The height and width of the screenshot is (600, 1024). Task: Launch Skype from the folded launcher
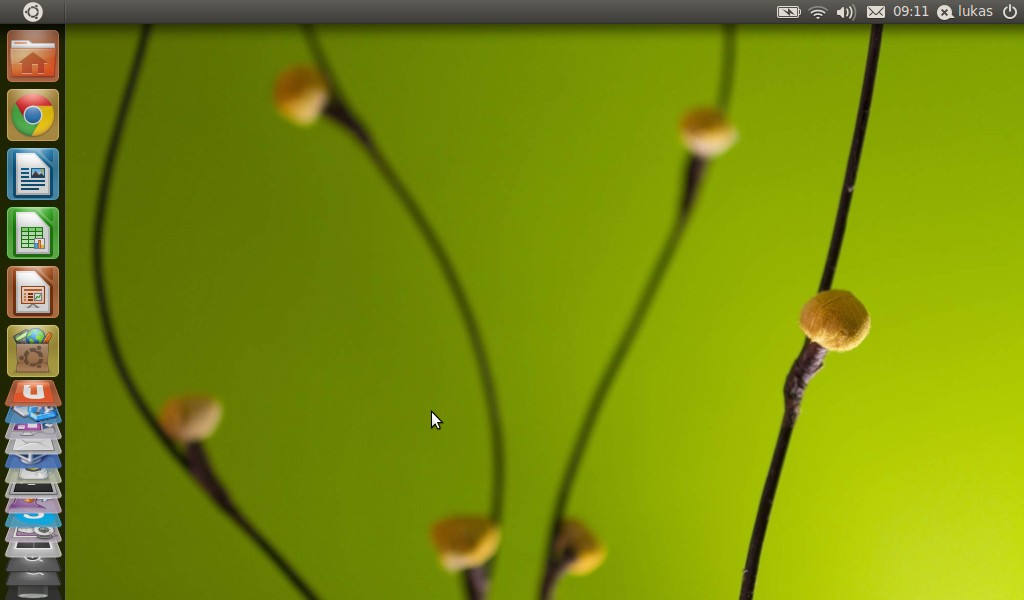click(x=33, y=520)
